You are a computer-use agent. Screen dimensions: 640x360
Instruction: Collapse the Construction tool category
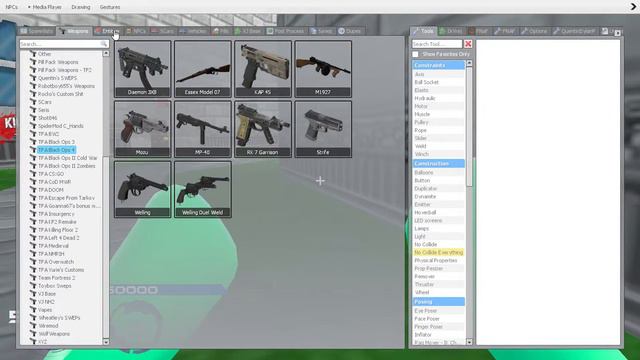438,164
